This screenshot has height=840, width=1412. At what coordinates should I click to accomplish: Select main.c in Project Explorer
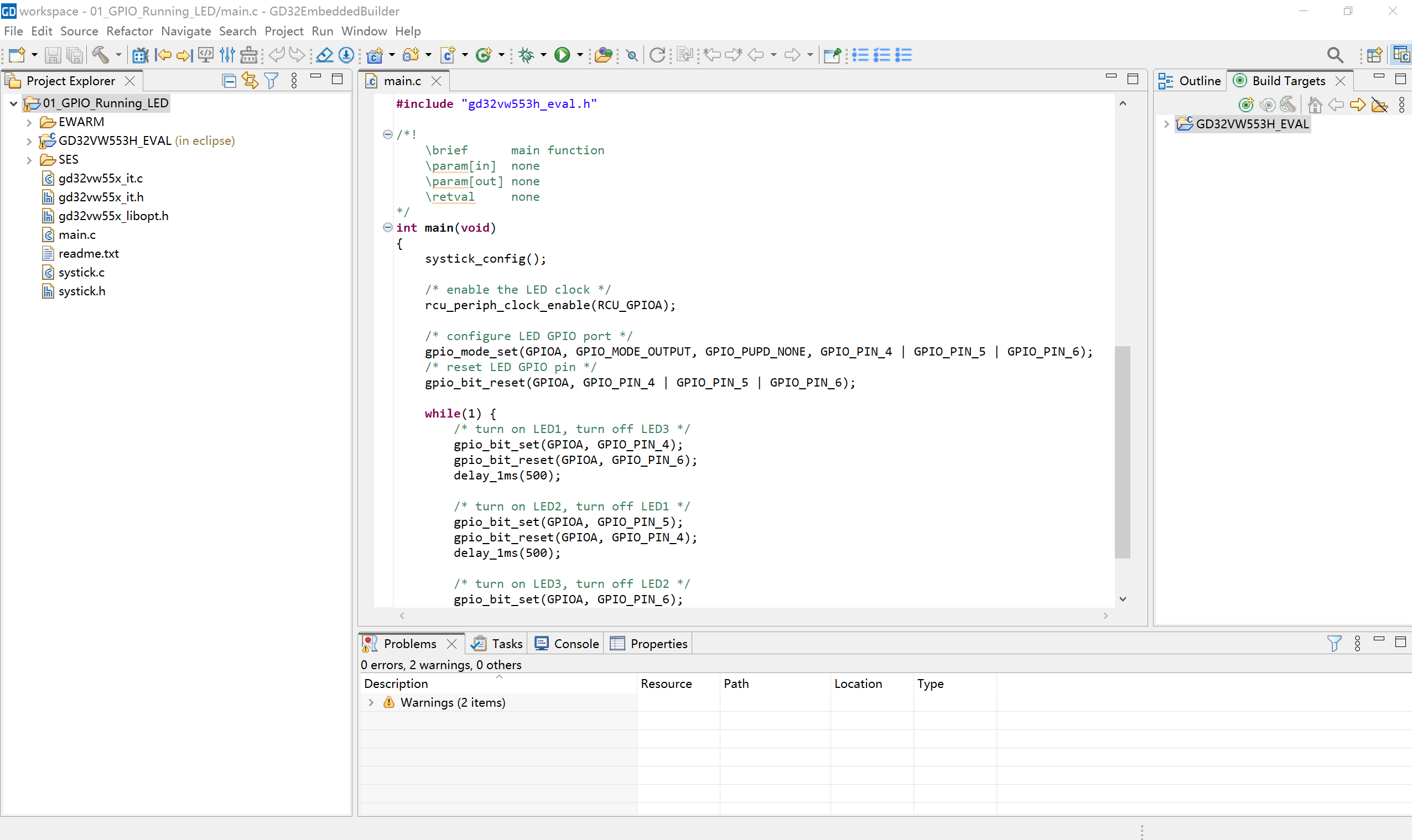coord(77,235)
